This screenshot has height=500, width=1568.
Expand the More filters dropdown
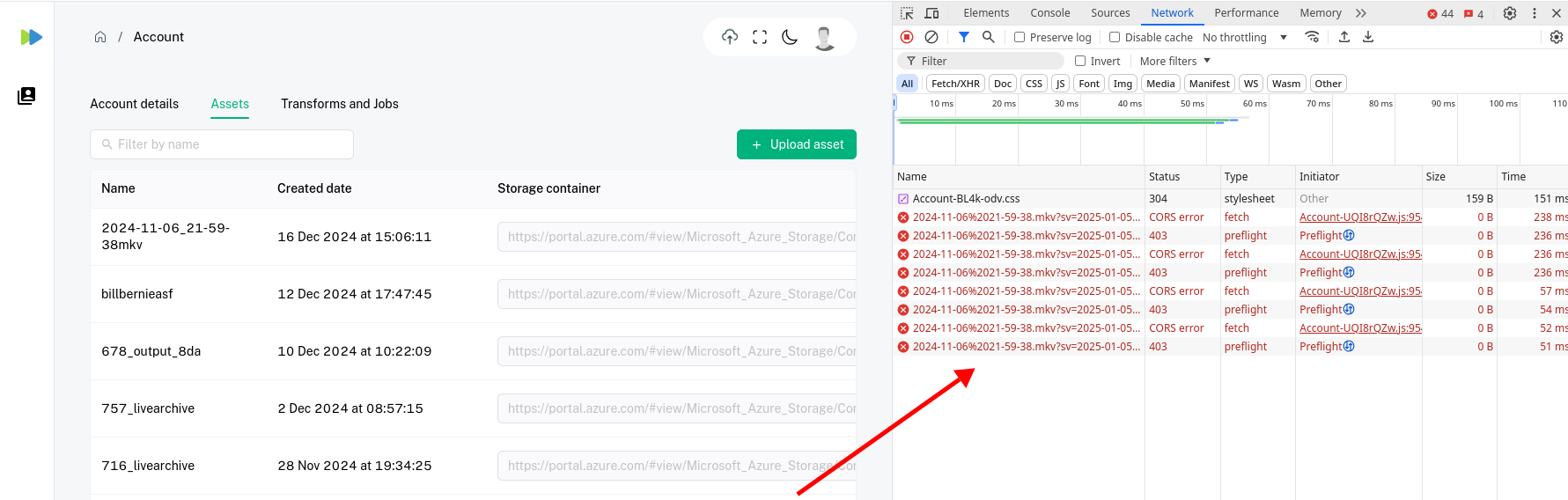pos(1175,61)
